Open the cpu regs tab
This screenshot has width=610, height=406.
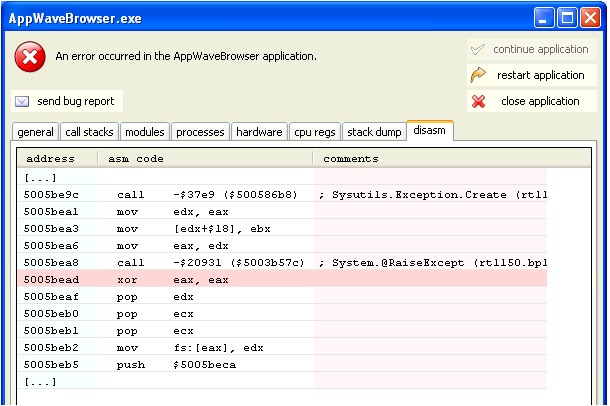point(315,132)
